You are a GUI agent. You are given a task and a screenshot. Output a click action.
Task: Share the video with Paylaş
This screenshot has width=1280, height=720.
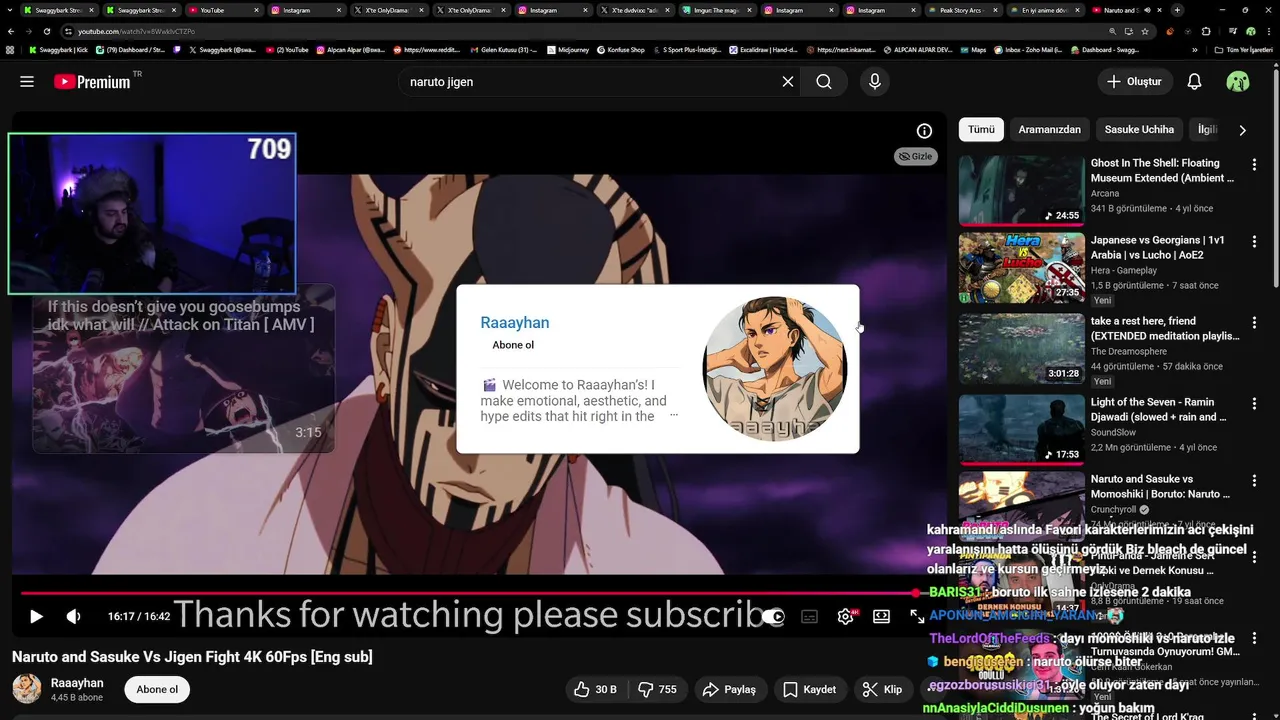coord(729,689)
